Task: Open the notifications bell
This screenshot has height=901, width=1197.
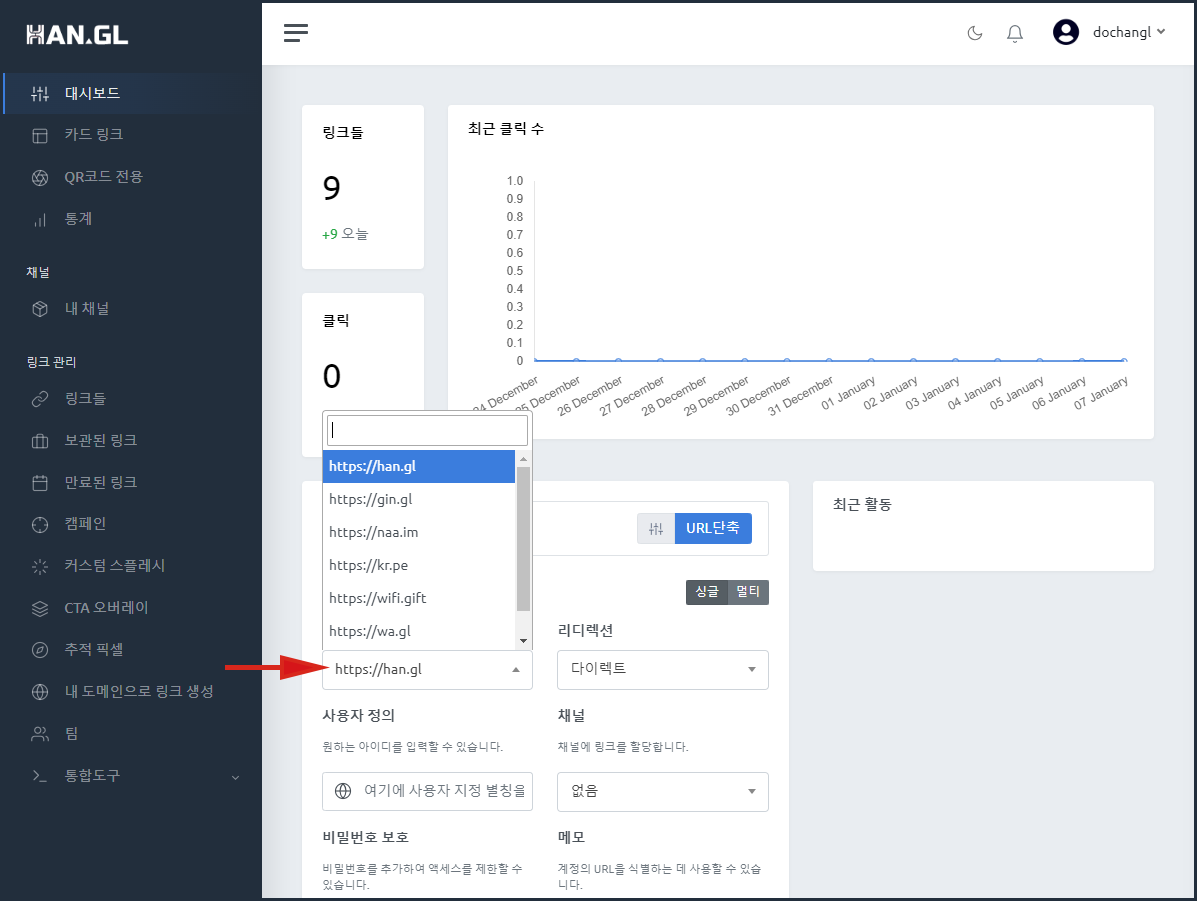Action: 1015,33
